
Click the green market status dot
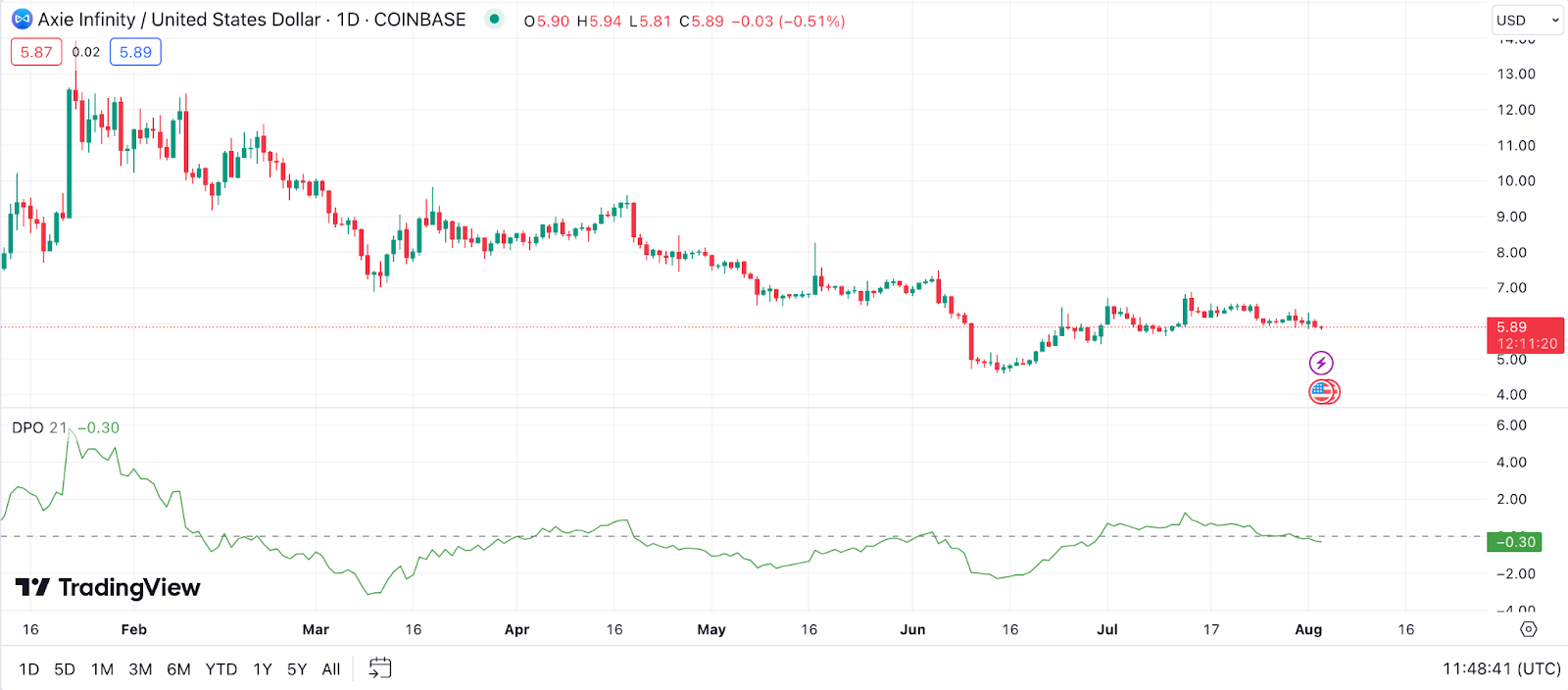(x=495, y=19)
